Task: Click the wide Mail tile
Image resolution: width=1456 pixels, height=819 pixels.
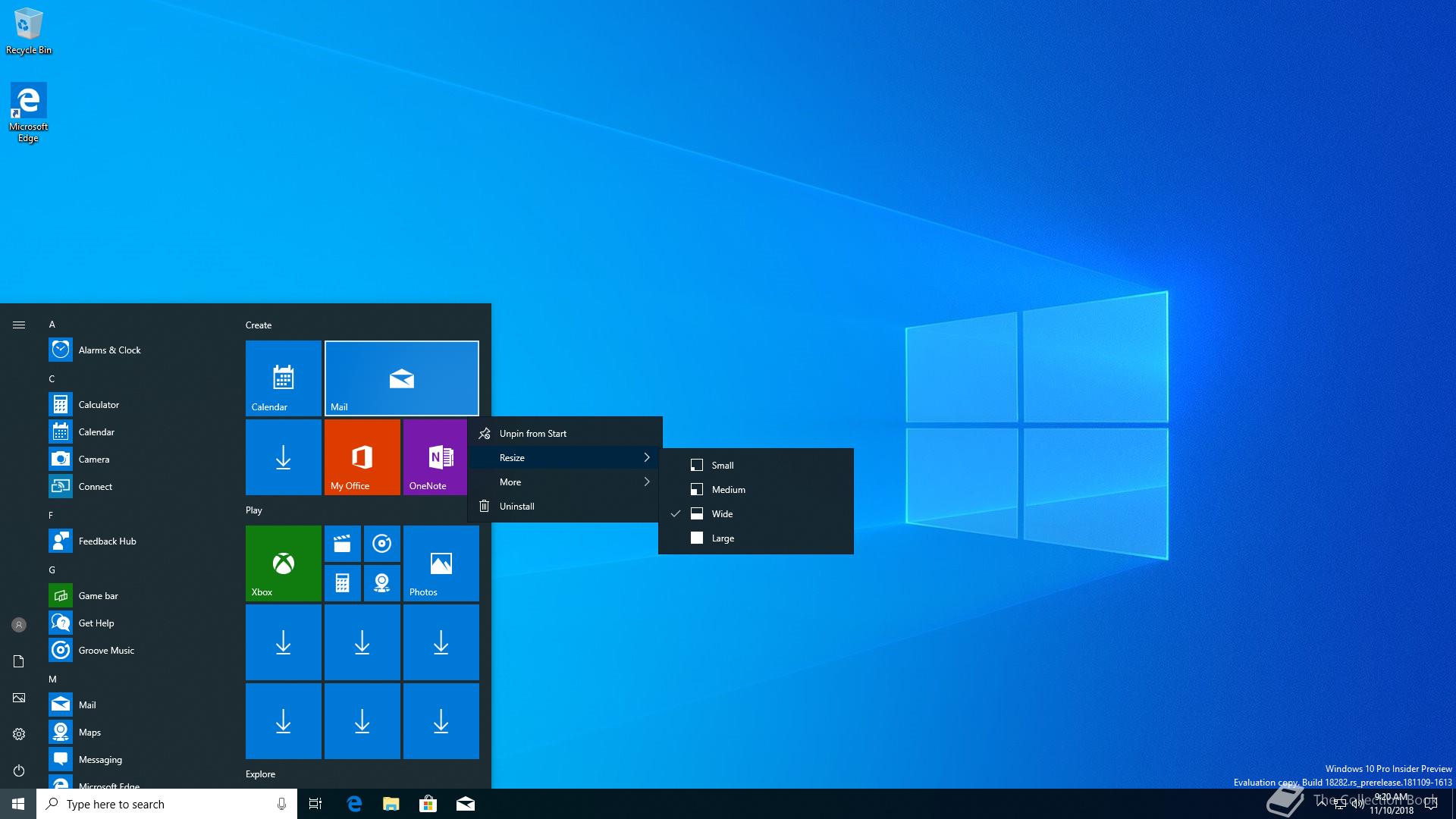Action: click(402, 378)
